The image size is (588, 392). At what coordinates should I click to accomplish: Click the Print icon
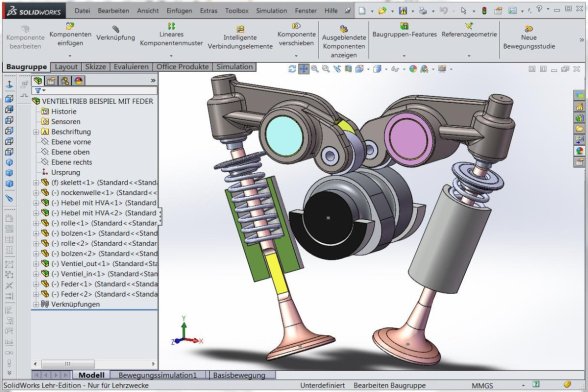tap(423, 11)
